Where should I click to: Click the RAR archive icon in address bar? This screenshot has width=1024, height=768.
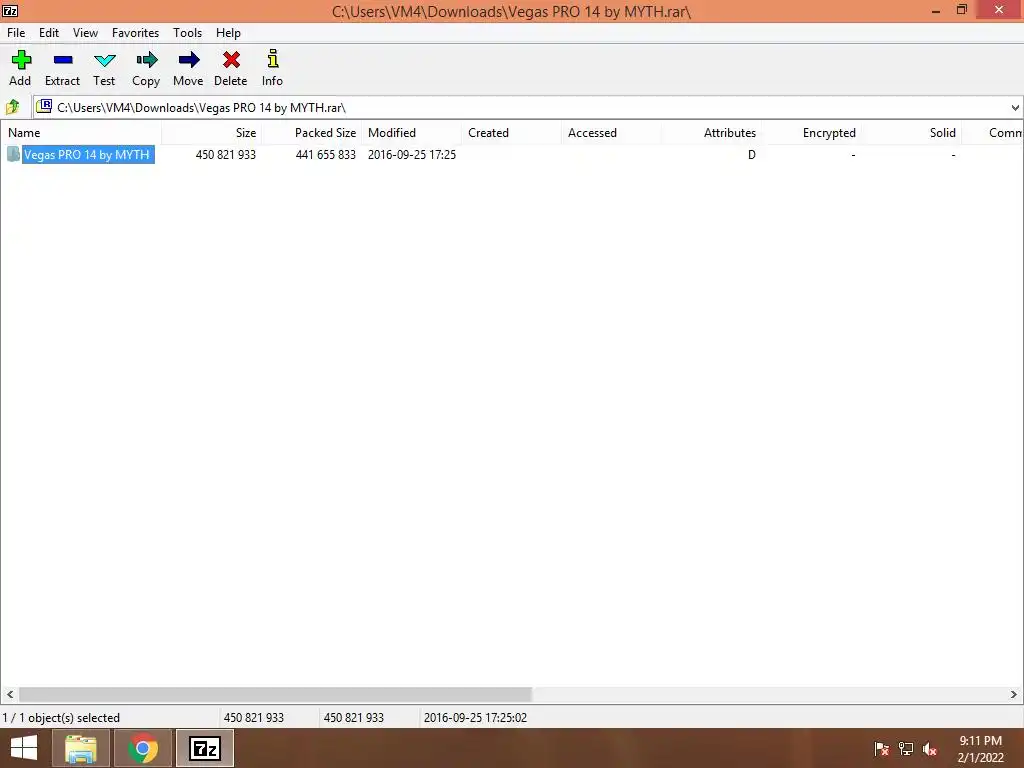tap(44, 106)
